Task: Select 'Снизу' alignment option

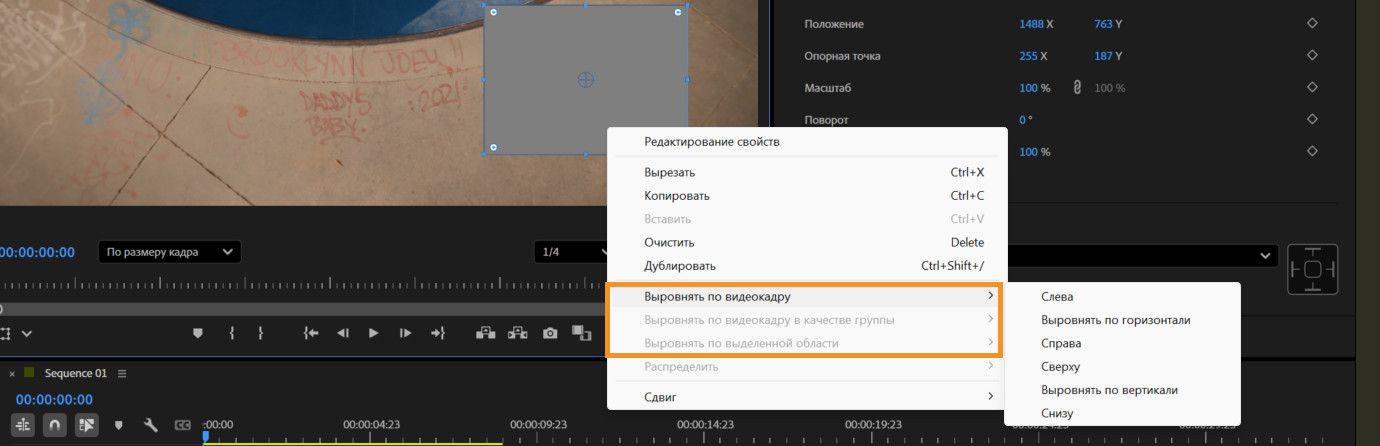Action: (1122, 413)
